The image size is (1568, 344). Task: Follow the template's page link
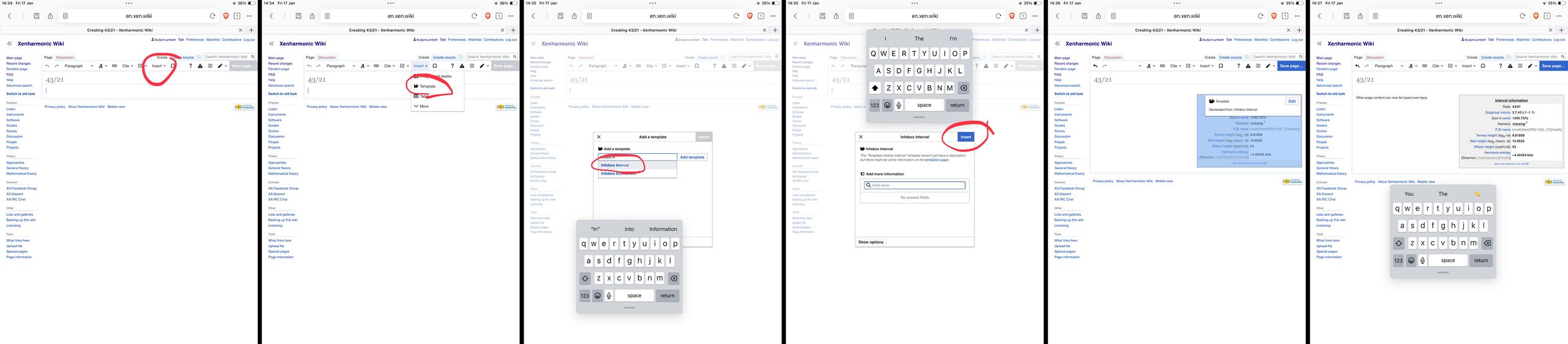point(937,160)
